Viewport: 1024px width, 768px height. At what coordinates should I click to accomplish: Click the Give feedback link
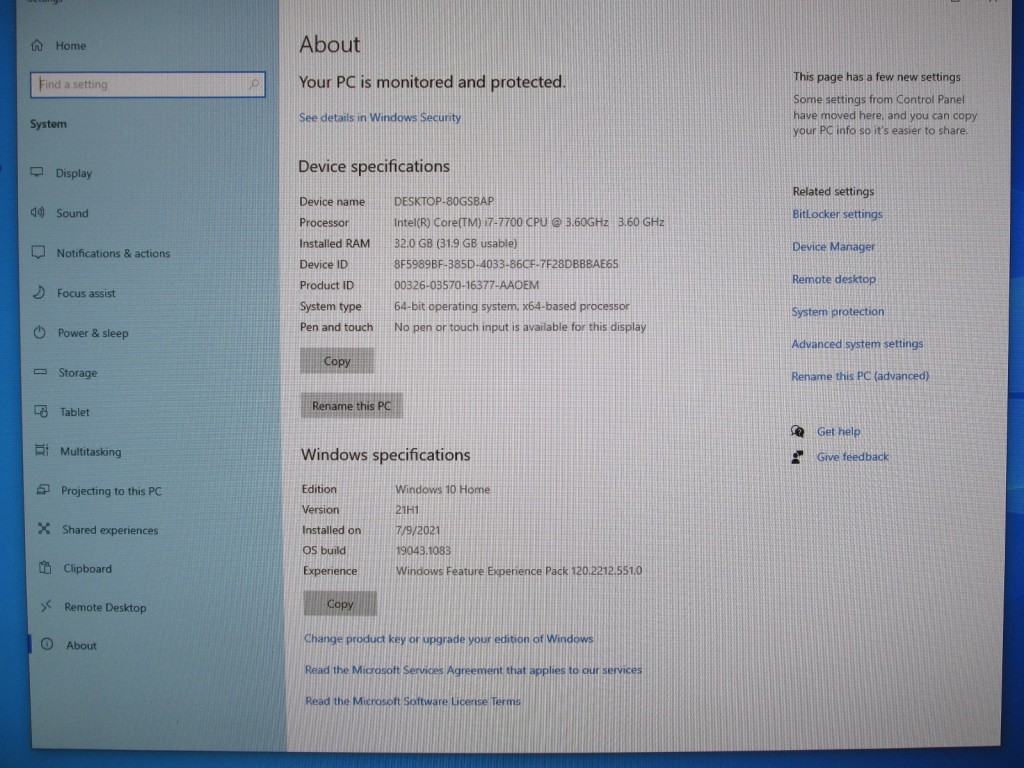(852, 457)
